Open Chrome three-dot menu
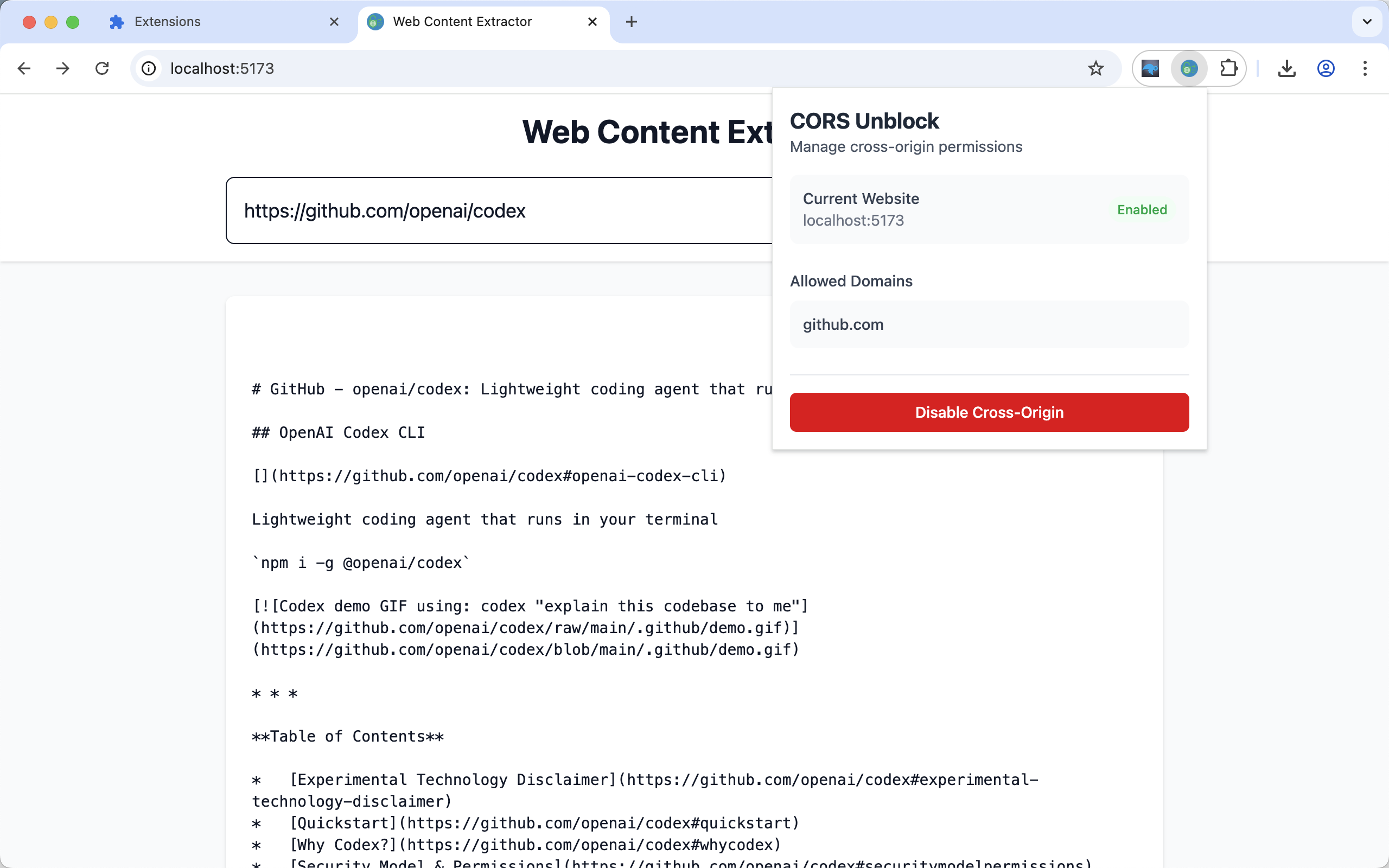This screenshot has width=1389, height=868. 1365,68
